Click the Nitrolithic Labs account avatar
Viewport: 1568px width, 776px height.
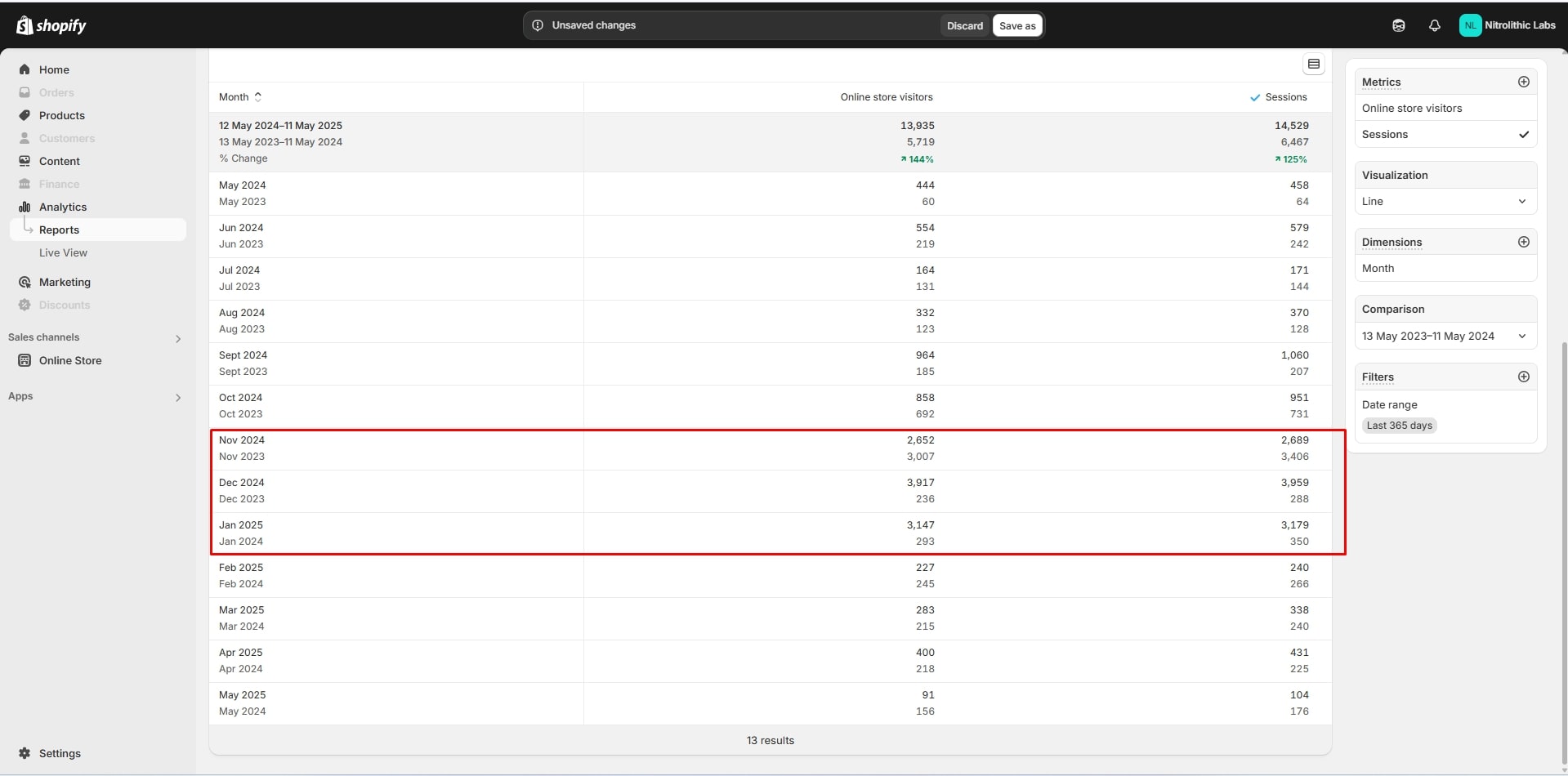tap(1470, 25)
